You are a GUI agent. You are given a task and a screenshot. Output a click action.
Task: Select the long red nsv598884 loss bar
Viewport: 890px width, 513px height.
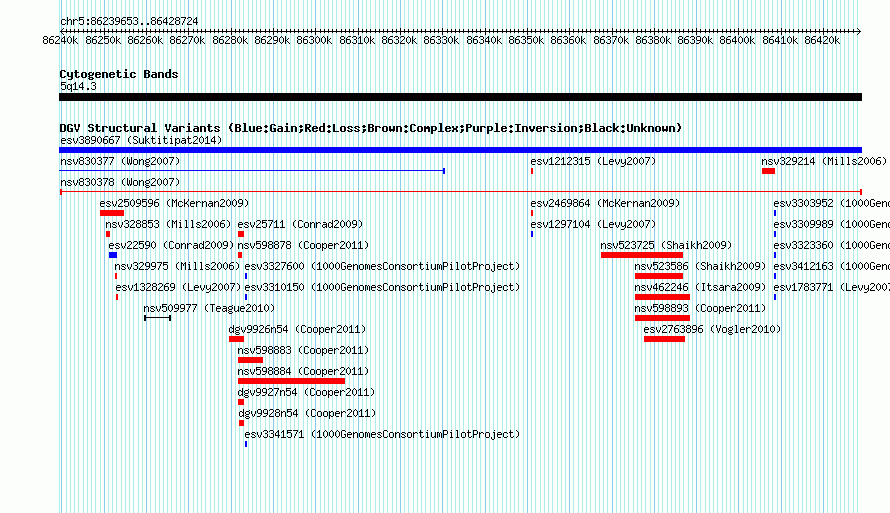tap(291, 381)
